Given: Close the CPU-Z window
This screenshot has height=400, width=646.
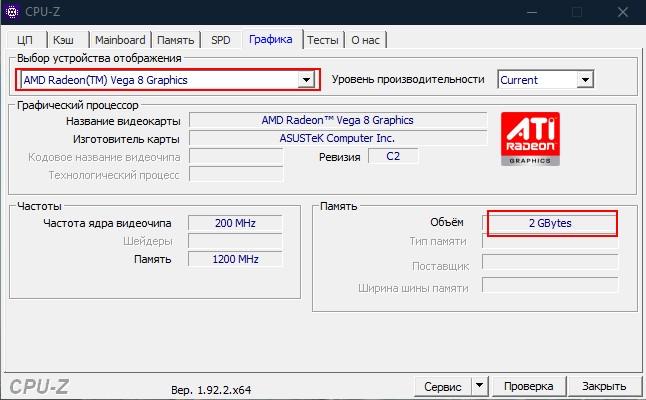Looking at the screenshot, I should [x=623, y=12].
